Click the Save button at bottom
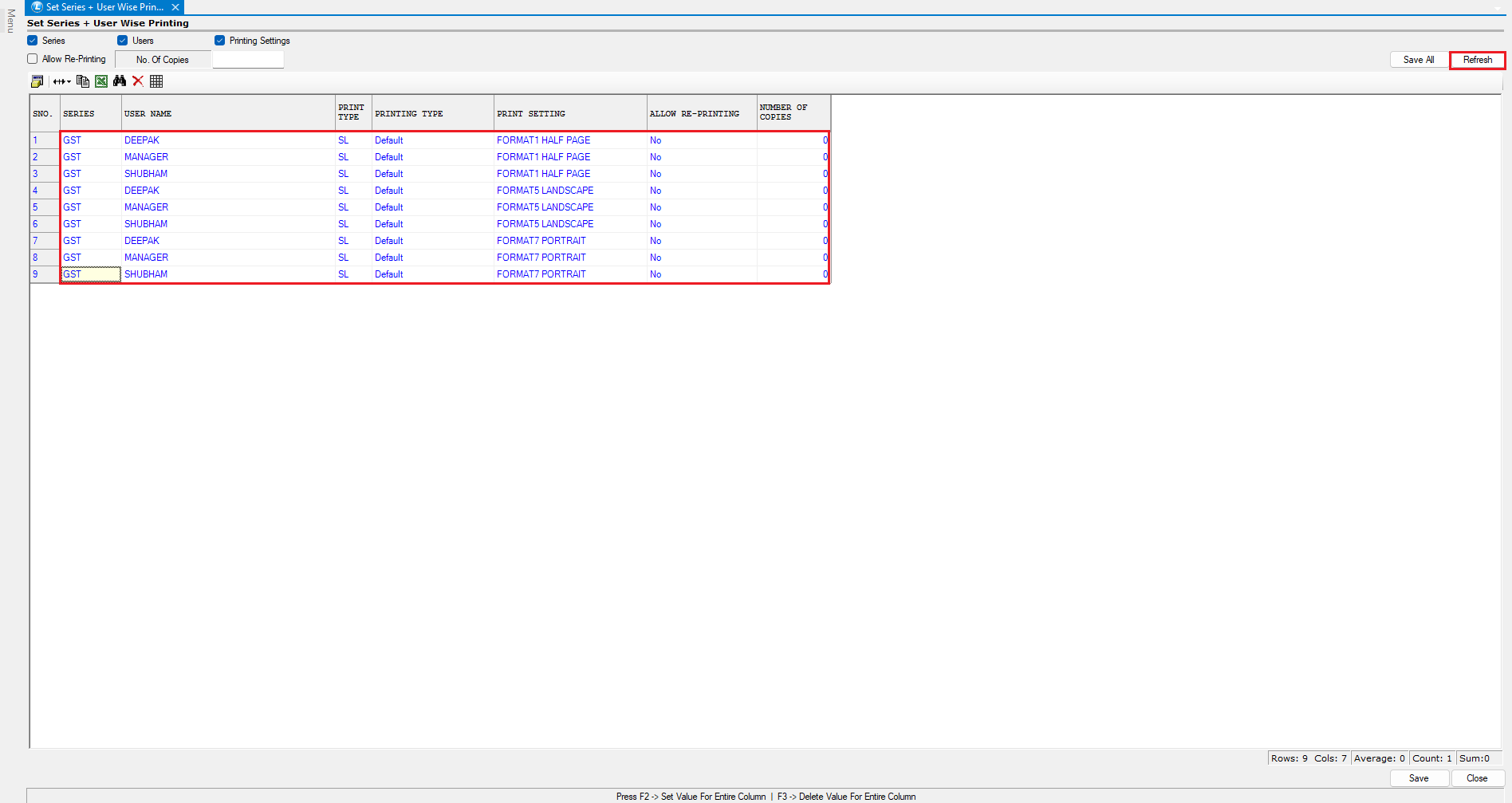 pyautogui.click(x=1418, y=778)
